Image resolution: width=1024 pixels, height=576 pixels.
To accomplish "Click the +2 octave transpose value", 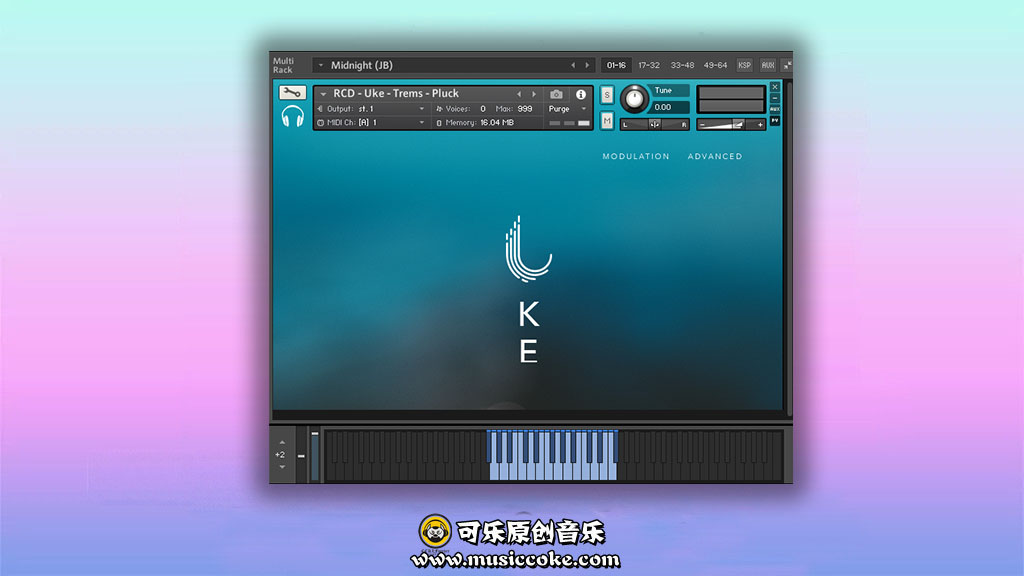I will 280,455.
